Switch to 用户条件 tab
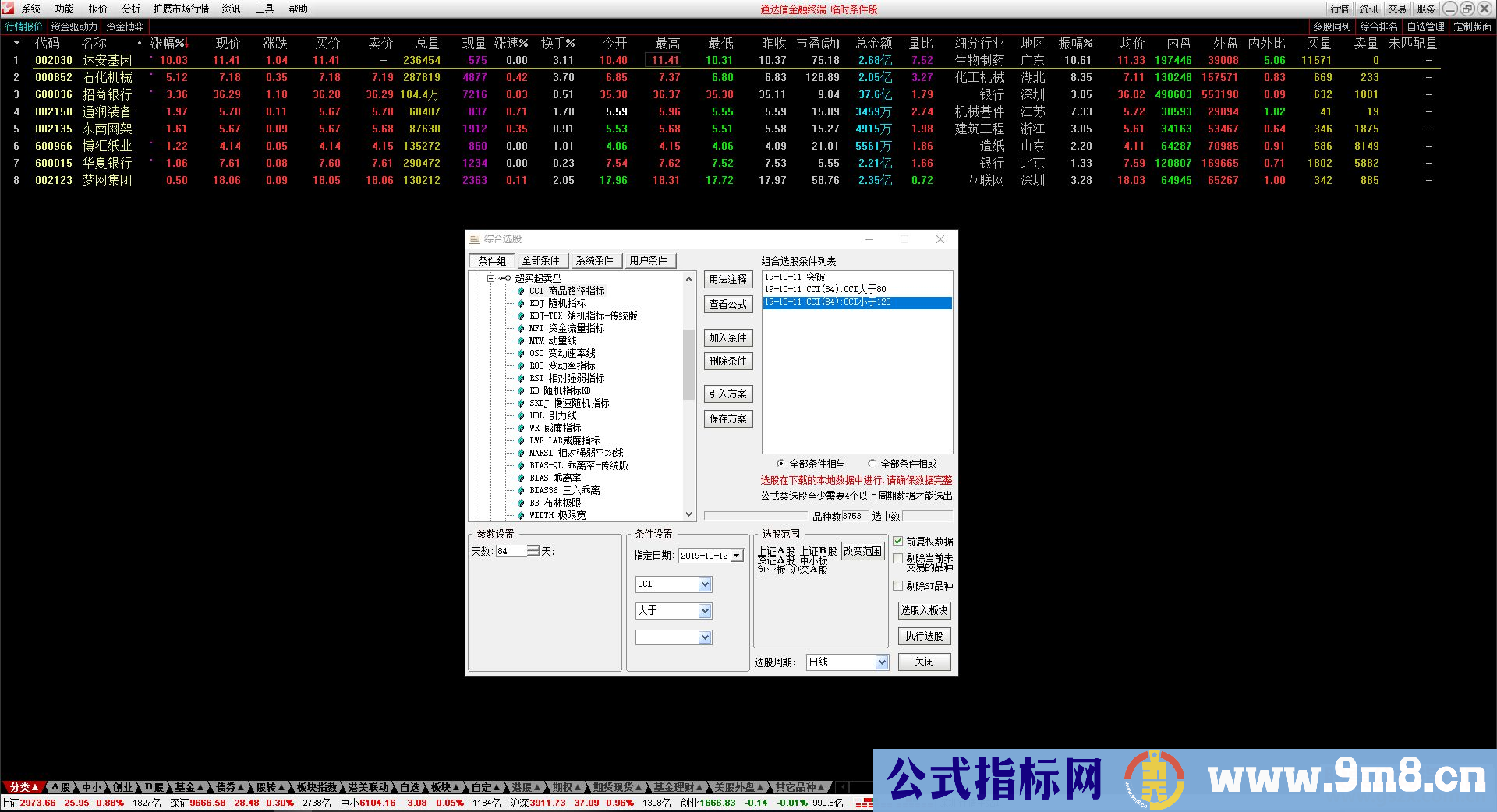Viewport: 1497px width, 812px height. [x=649, y=261]
